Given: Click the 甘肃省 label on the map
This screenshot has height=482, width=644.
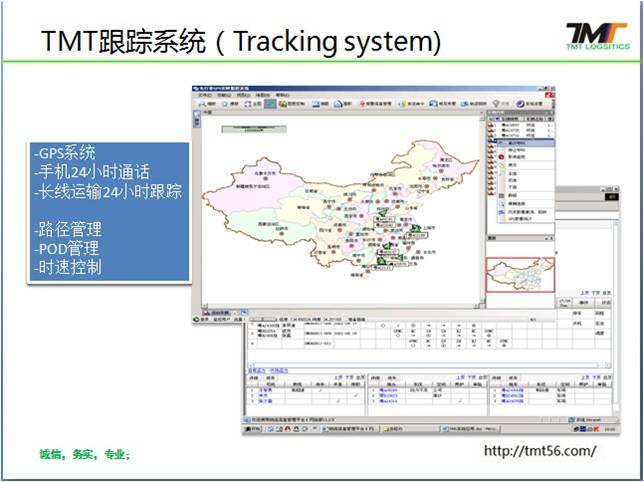Looking at the screenshot, I should point(310,191).
